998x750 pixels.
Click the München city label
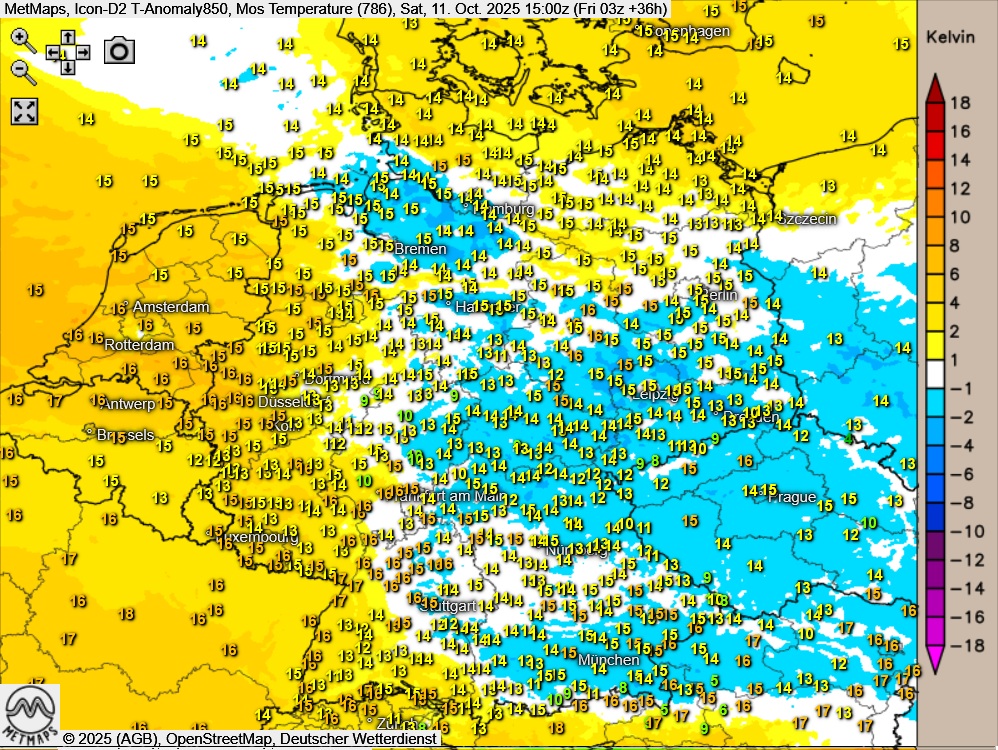click(x=608, y=660)
